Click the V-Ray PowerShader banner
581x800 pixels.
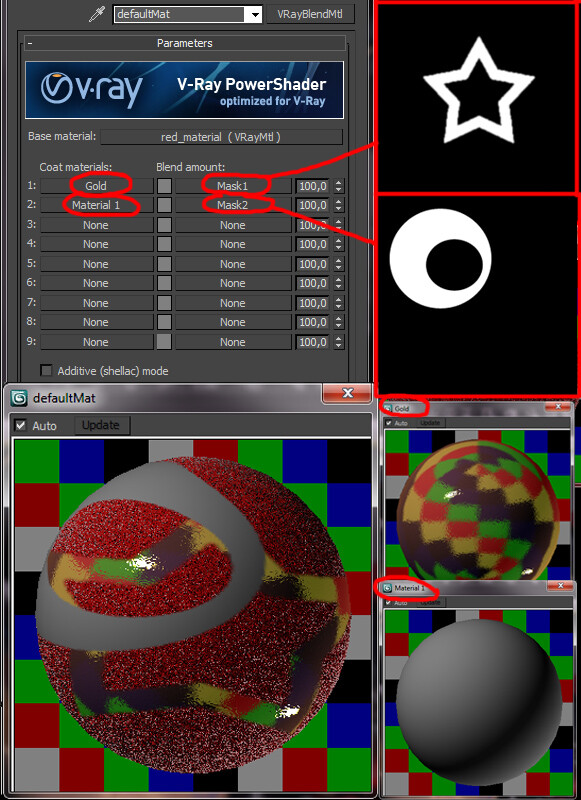184,90
